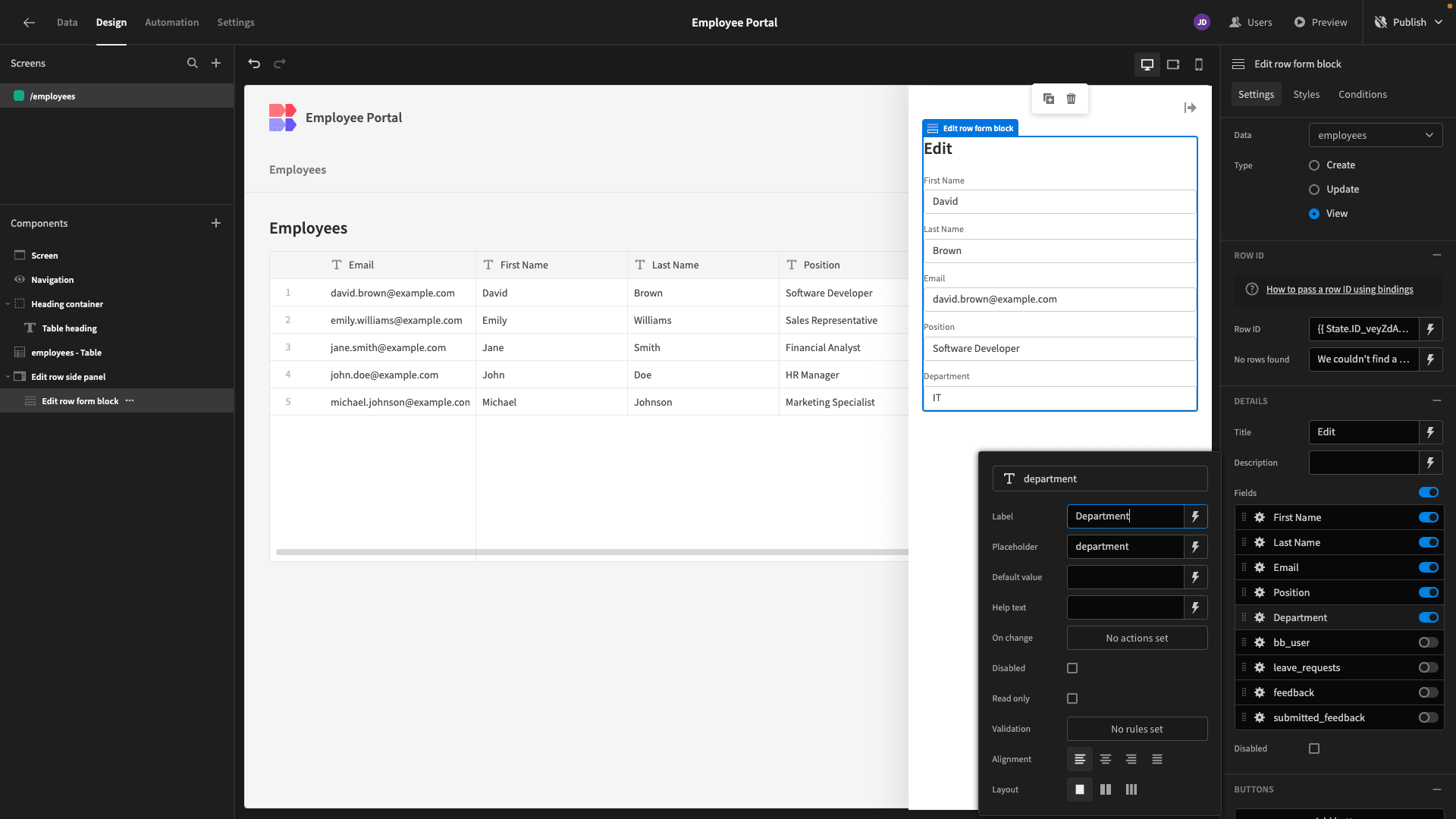
Task: Duplicate the Edit row form block
Action: [1049, 99]
